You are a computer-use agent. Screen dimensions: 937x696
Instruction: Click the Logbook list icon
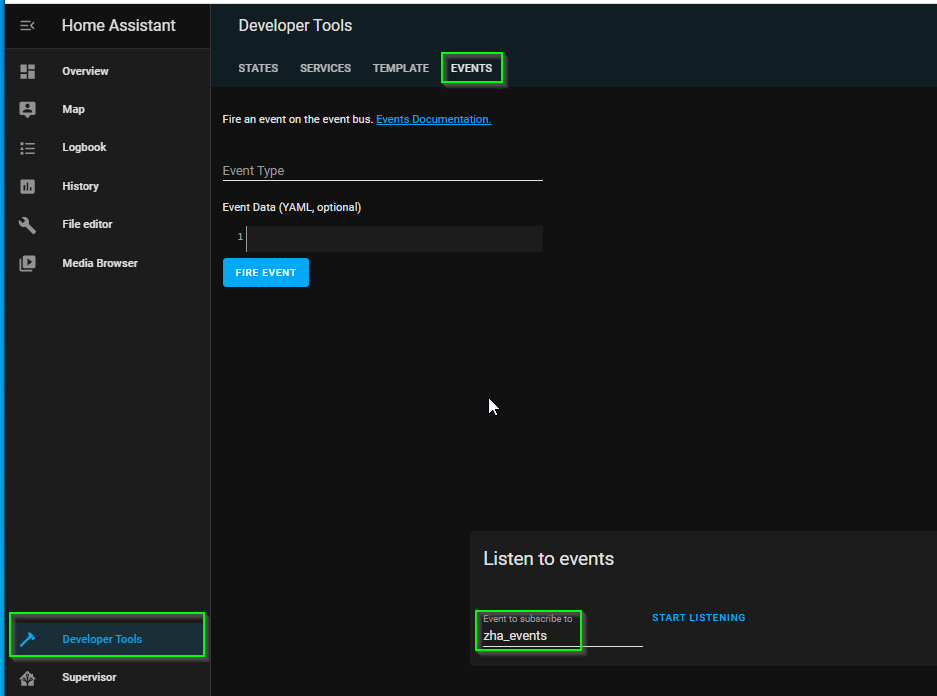(27, 148)
